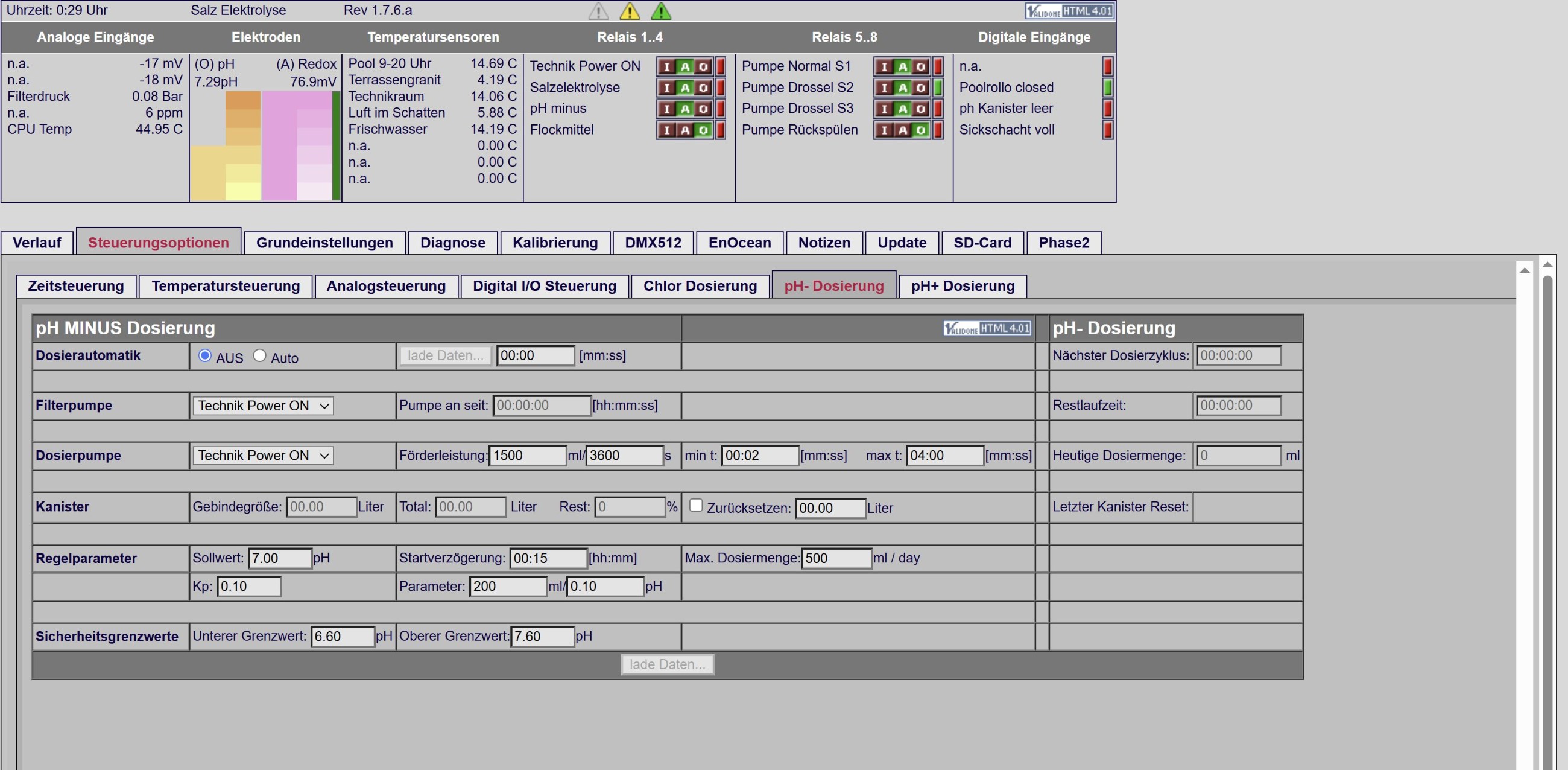This screenshot has height=770, width=1568.
Task: Open the Filterpumpe relay dropdown
Action: tap(263, 406)
